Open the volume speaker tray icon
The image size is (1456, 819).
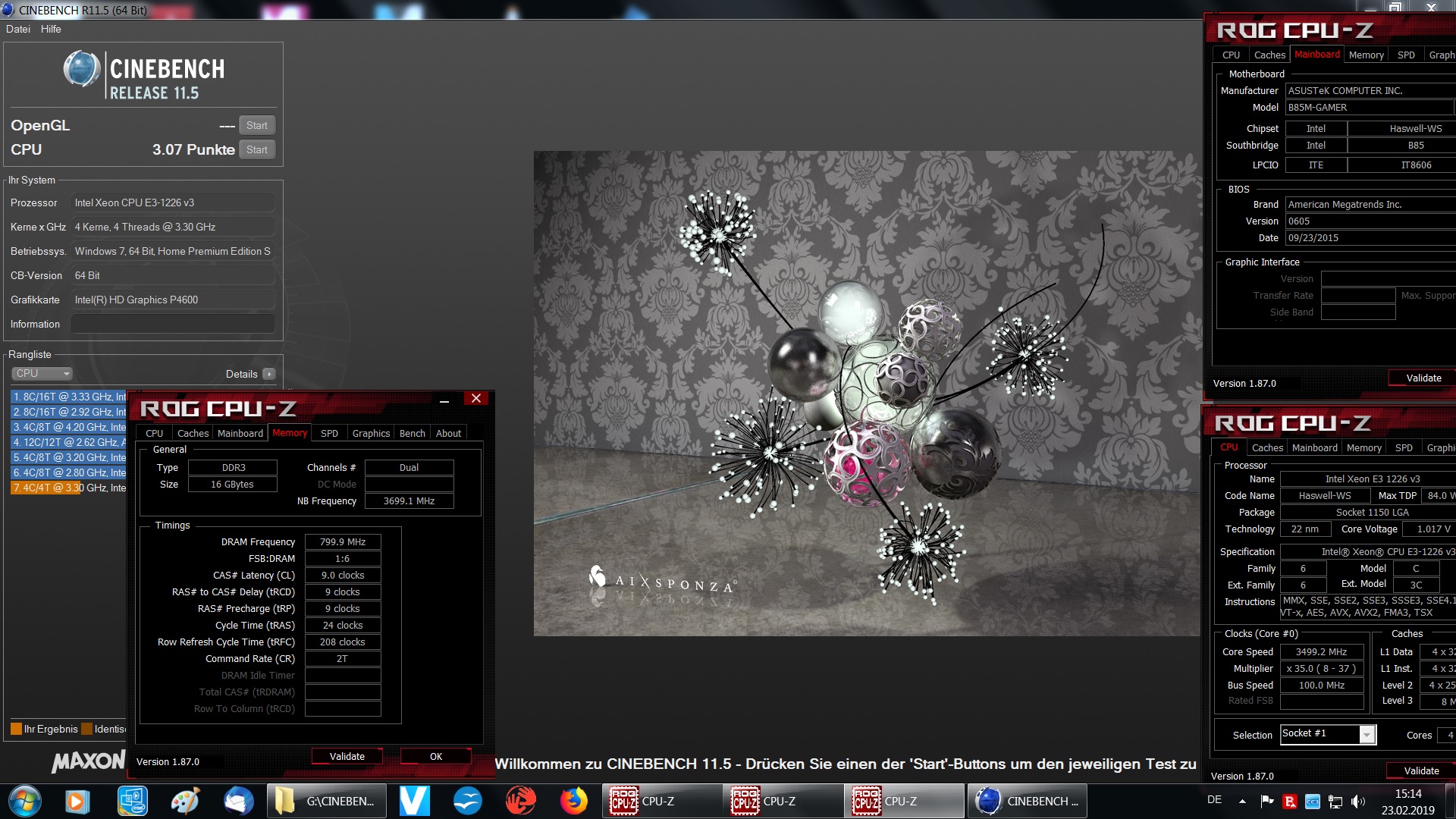pyautogui.click(x=1358, y=801)
